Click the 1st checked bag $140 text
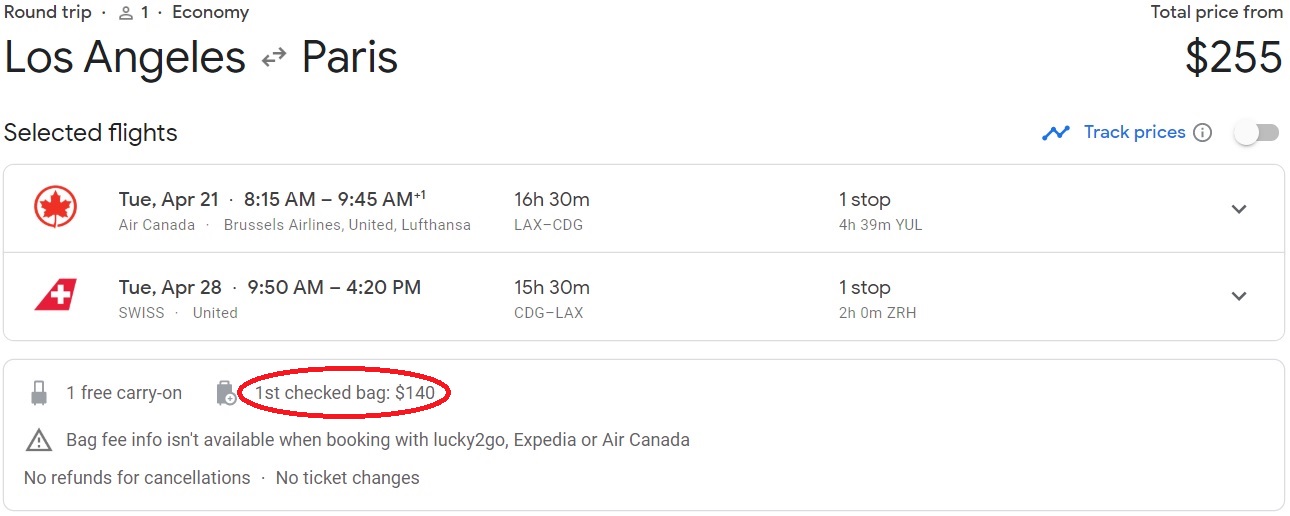 click(x=345, y=393)
